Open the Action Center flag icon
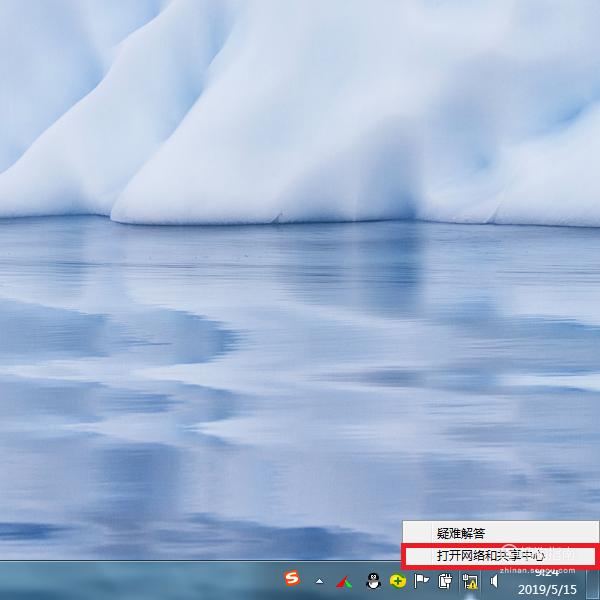The height and width of the screenshot is (600, 600). [x=421, y=581]
